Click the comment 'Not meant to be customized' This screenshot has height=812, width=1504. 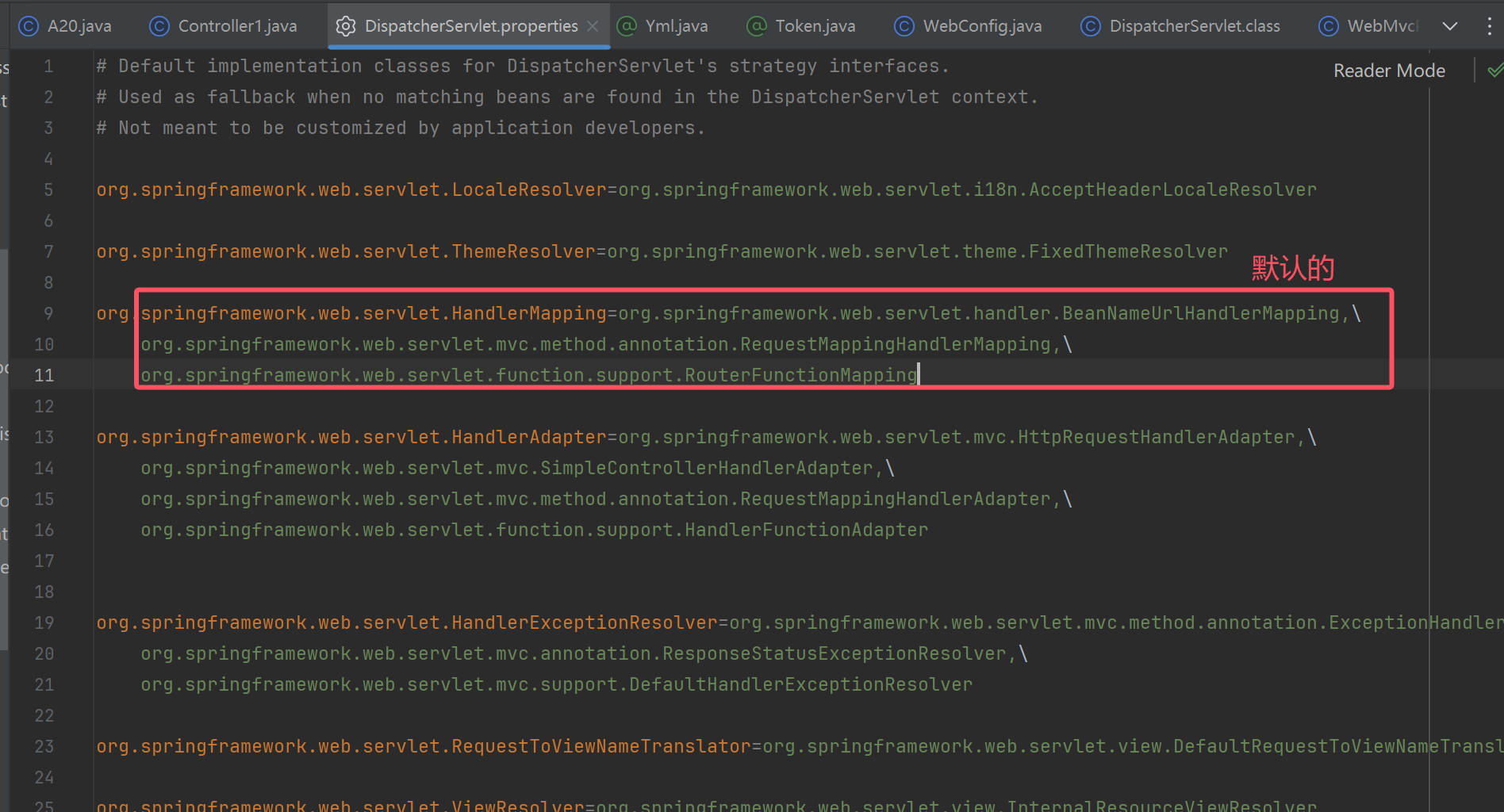[x=401, y=128]
